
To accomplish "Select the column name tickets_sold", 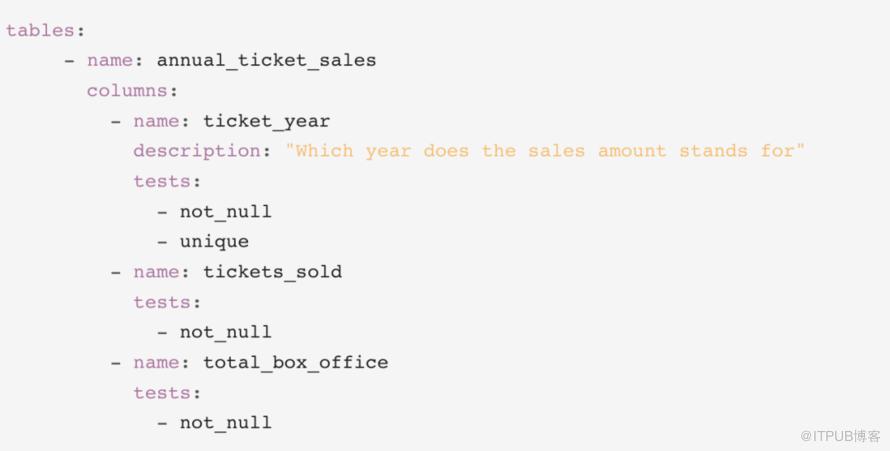I will (x=272, y=272).
